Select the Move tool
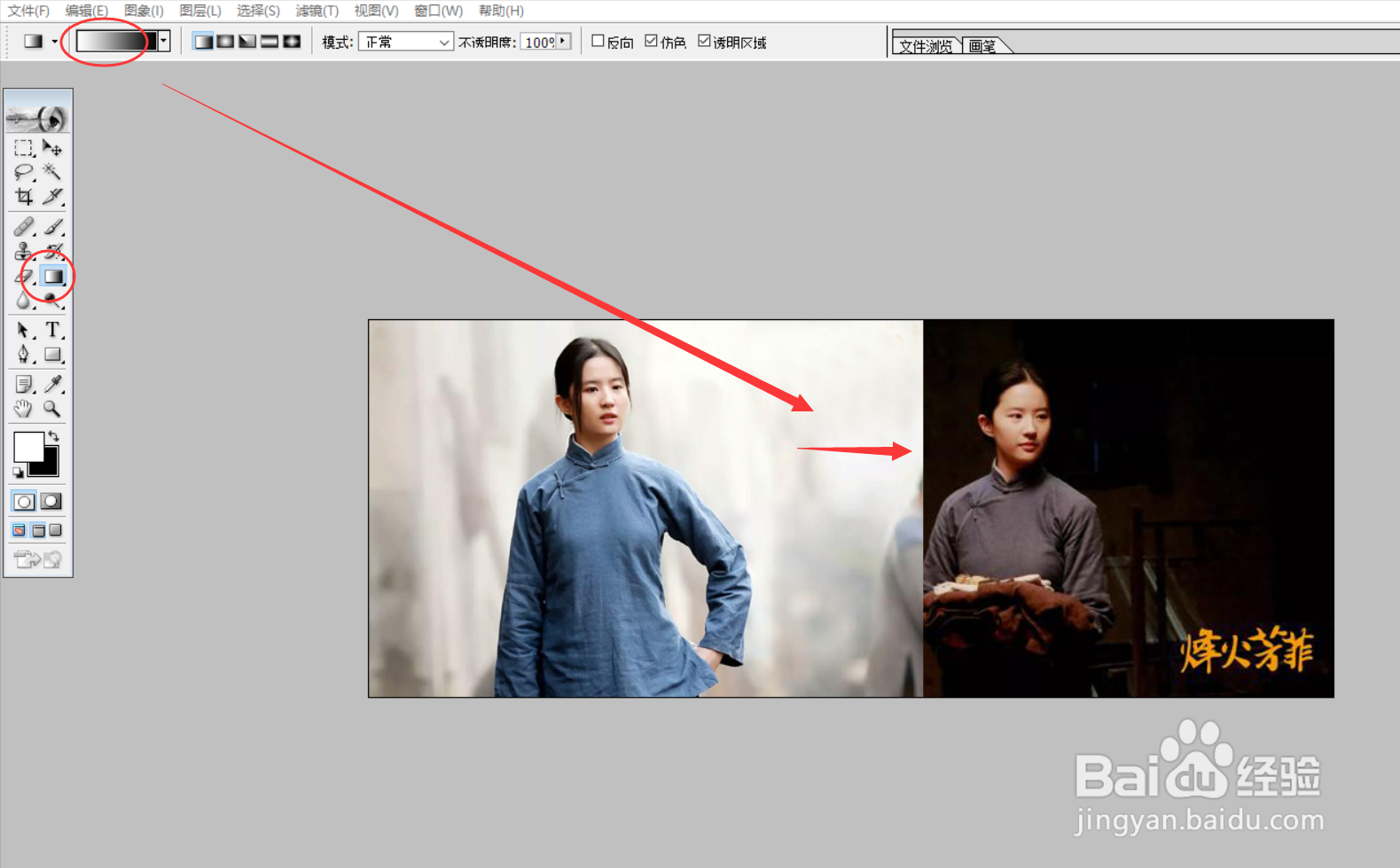The width and height of the screenshot is (1400, 868). pos(52,148)
